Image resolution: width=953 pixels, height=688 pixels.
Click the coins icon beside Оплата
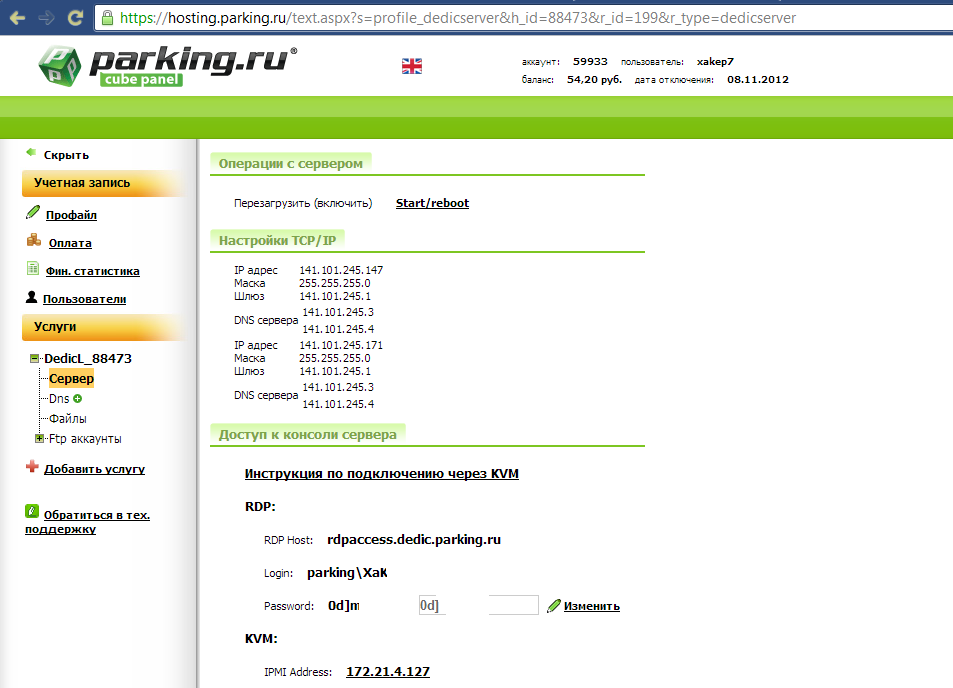33,241
